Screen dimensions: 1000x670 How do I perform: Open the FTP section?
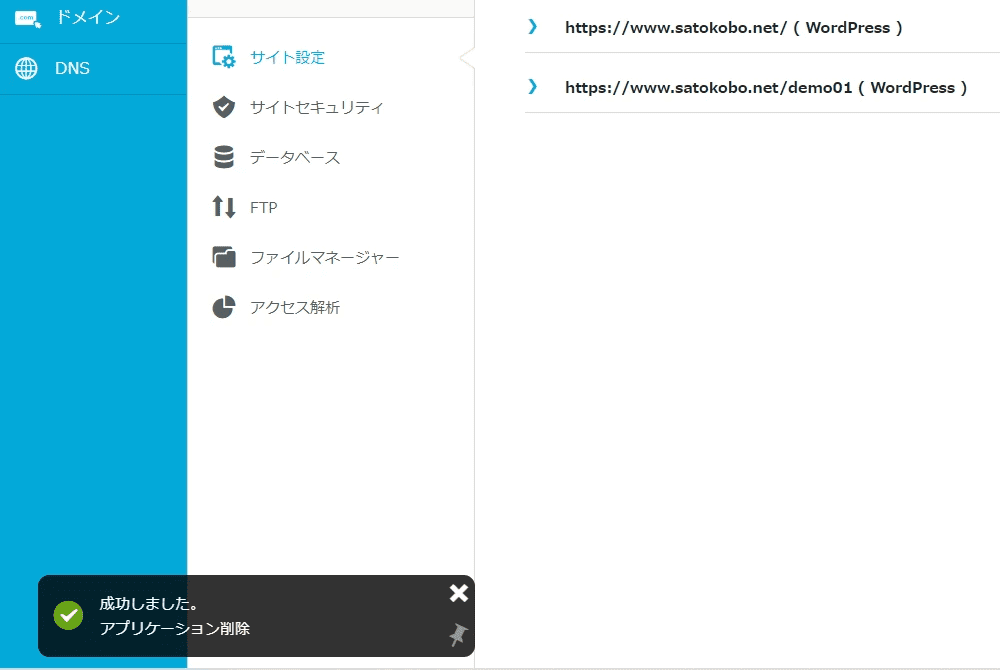tap(263, 207)
